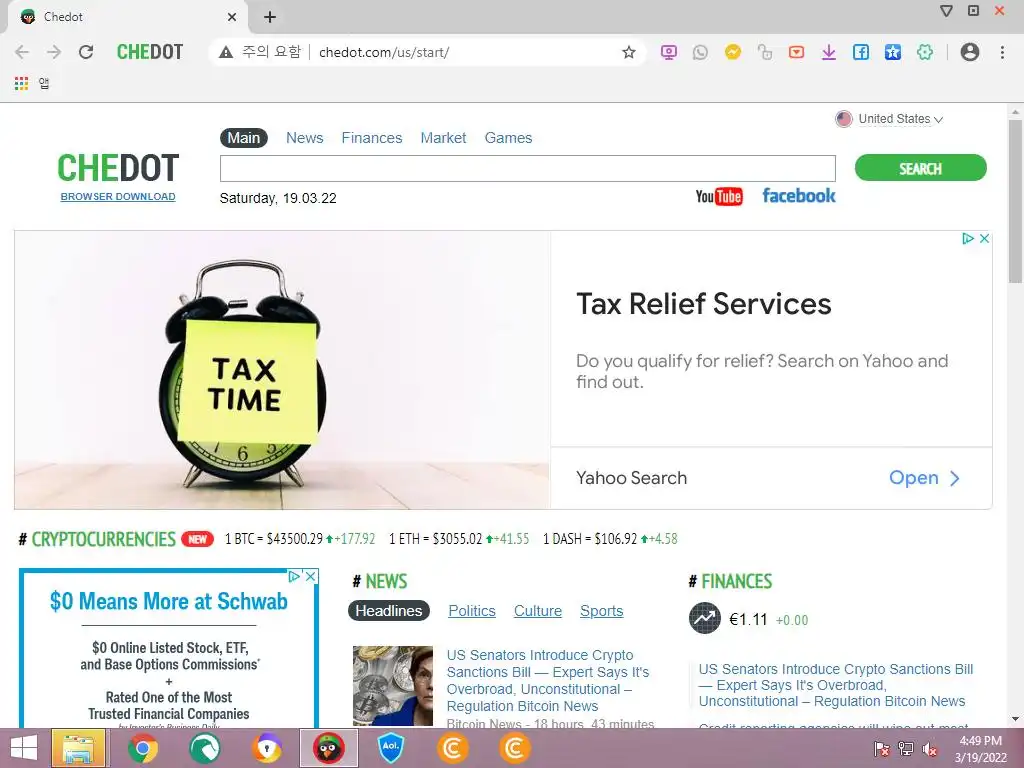1024x768 pixels.
Task: Open File Explorer from the taskbar
Action: [x=78, y=748]
